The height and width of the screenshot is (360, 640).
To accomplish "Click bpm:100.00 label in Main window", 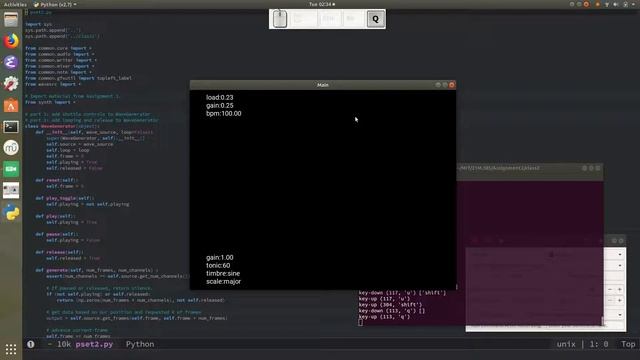I will tap(224, 113).
